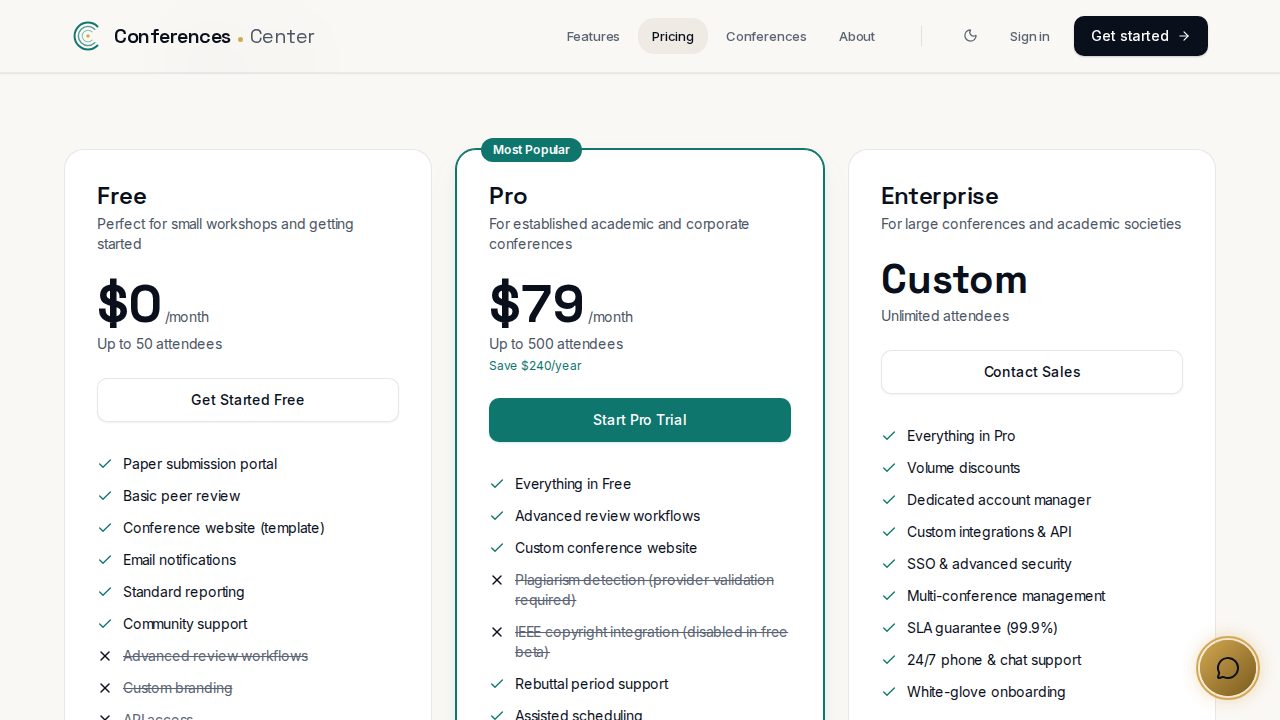This screenshot has height=720, width=1280.
Task: Click checkmark next to Paper submission portal
Action: [x=105, y=464]
